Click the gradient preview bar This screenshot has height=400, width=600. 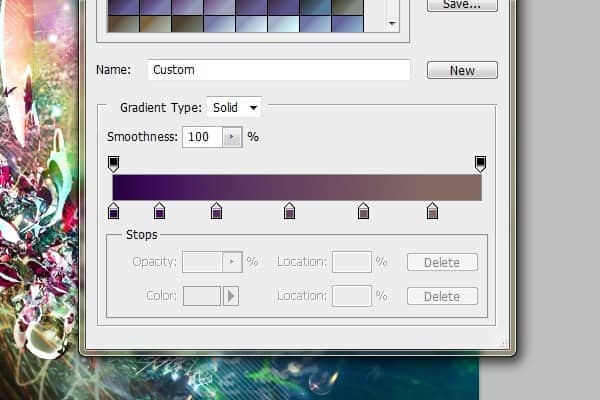pos(297,188)
